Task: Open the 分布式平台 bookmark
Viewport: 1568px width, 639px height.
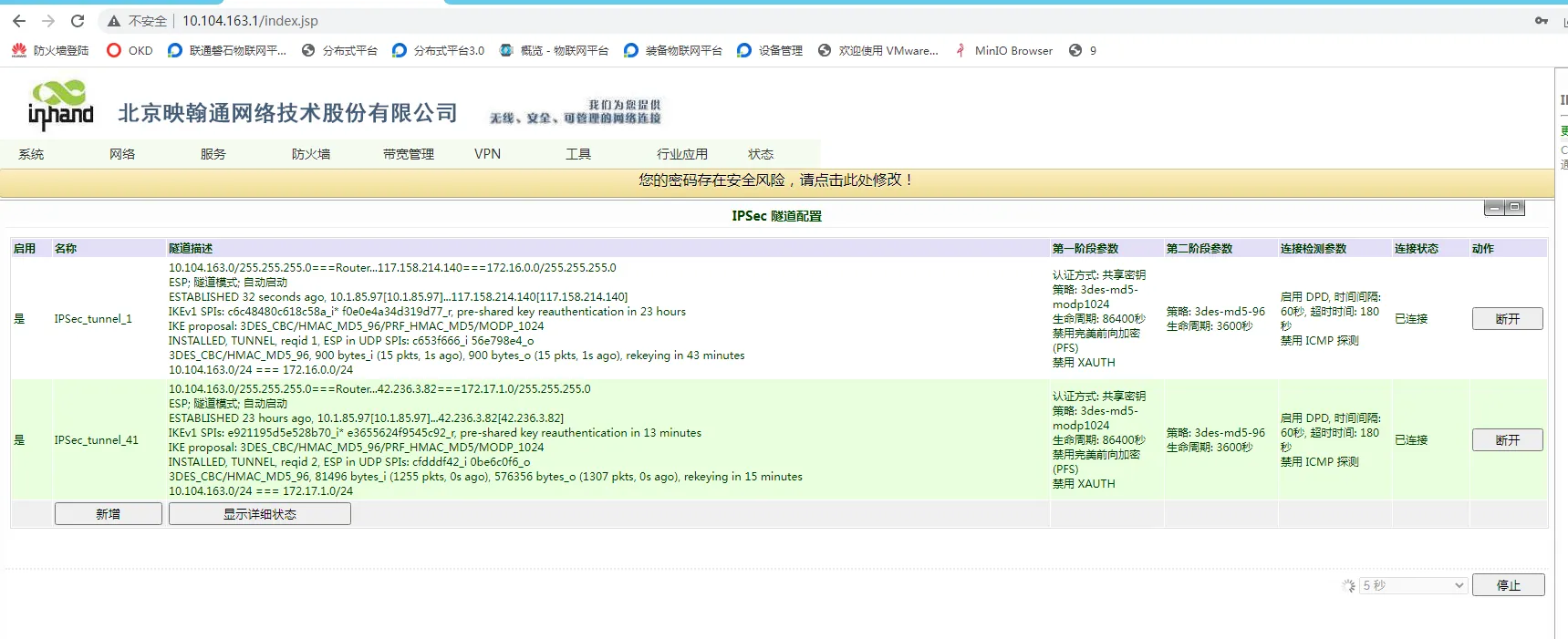Action: pos(339,51)
